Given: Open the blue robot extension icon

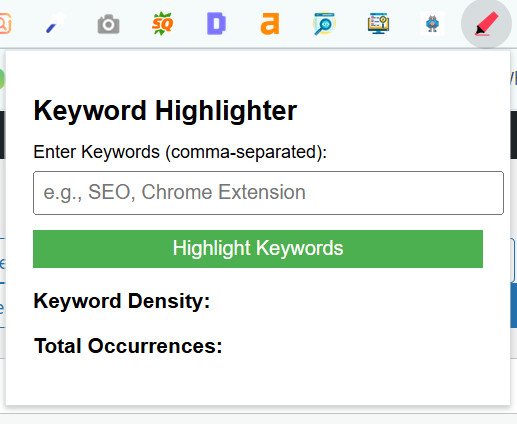Looking at the screenshot, I should [x=432, y=24].
